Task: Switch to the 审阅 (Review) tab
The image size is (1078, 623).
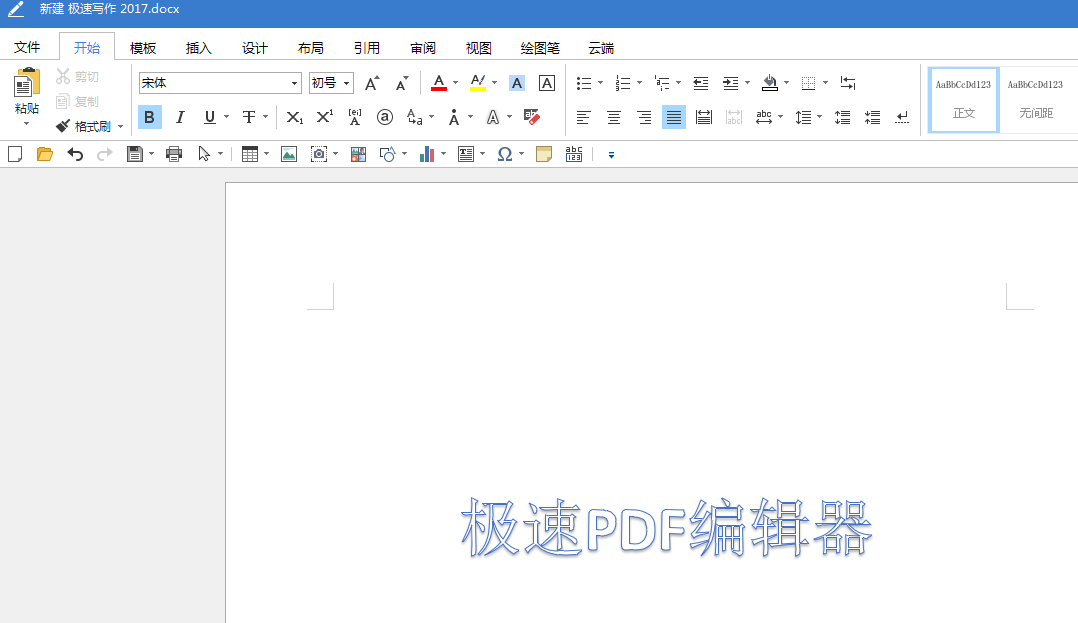Action: (423, 48)
